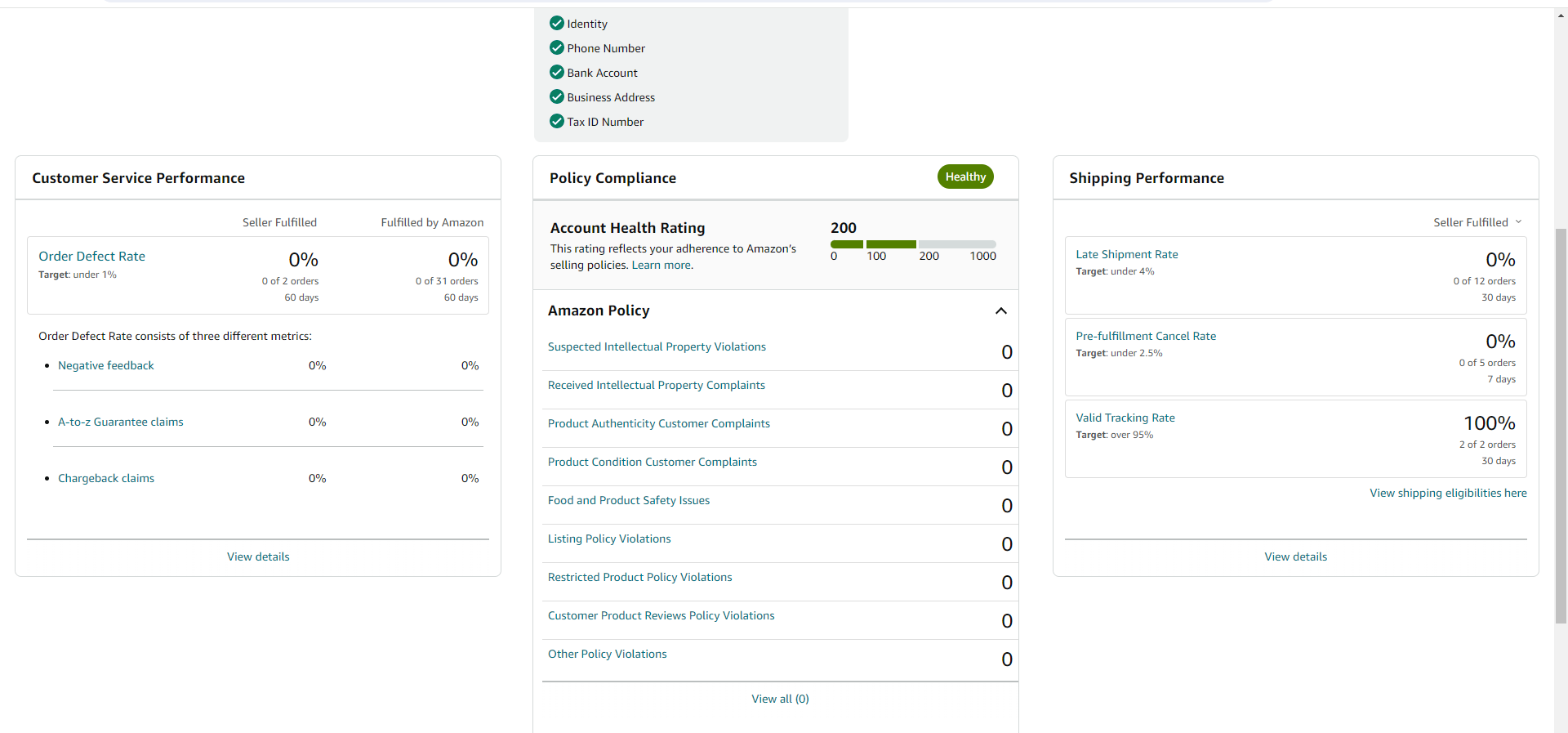Viewport: 1568px width, 733px height.
Task: Click the page vertical scrollbar
Action: point(1561,425)
